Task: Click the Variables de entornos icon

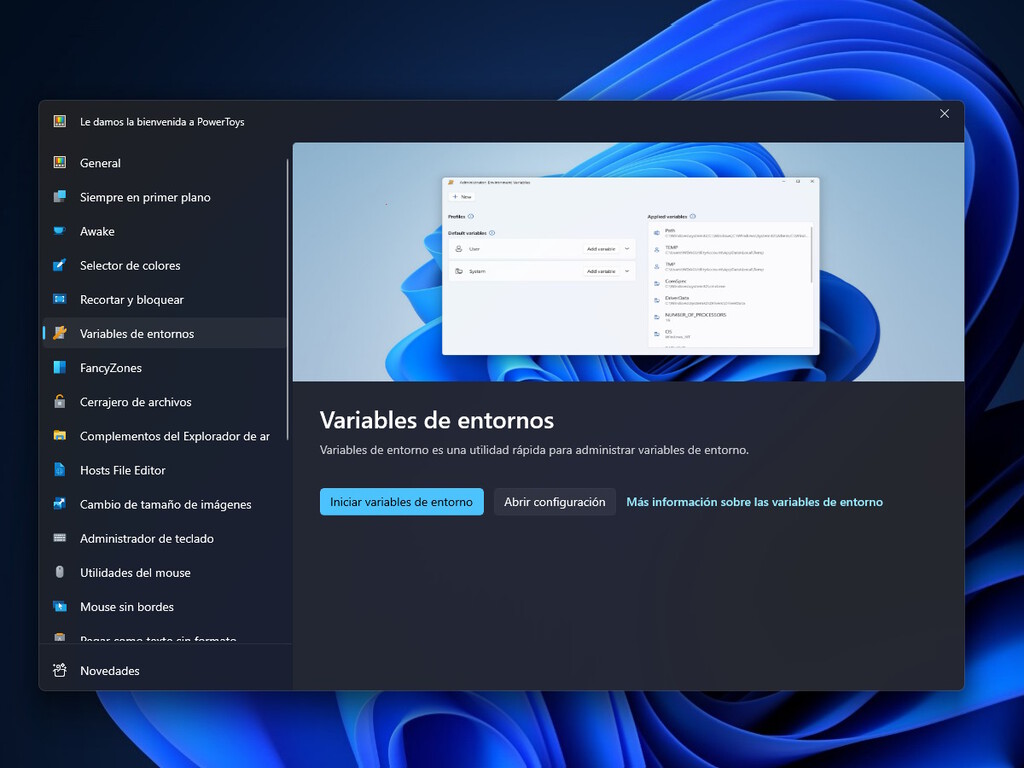Action: pyautogui.click(x=59, y=333)
